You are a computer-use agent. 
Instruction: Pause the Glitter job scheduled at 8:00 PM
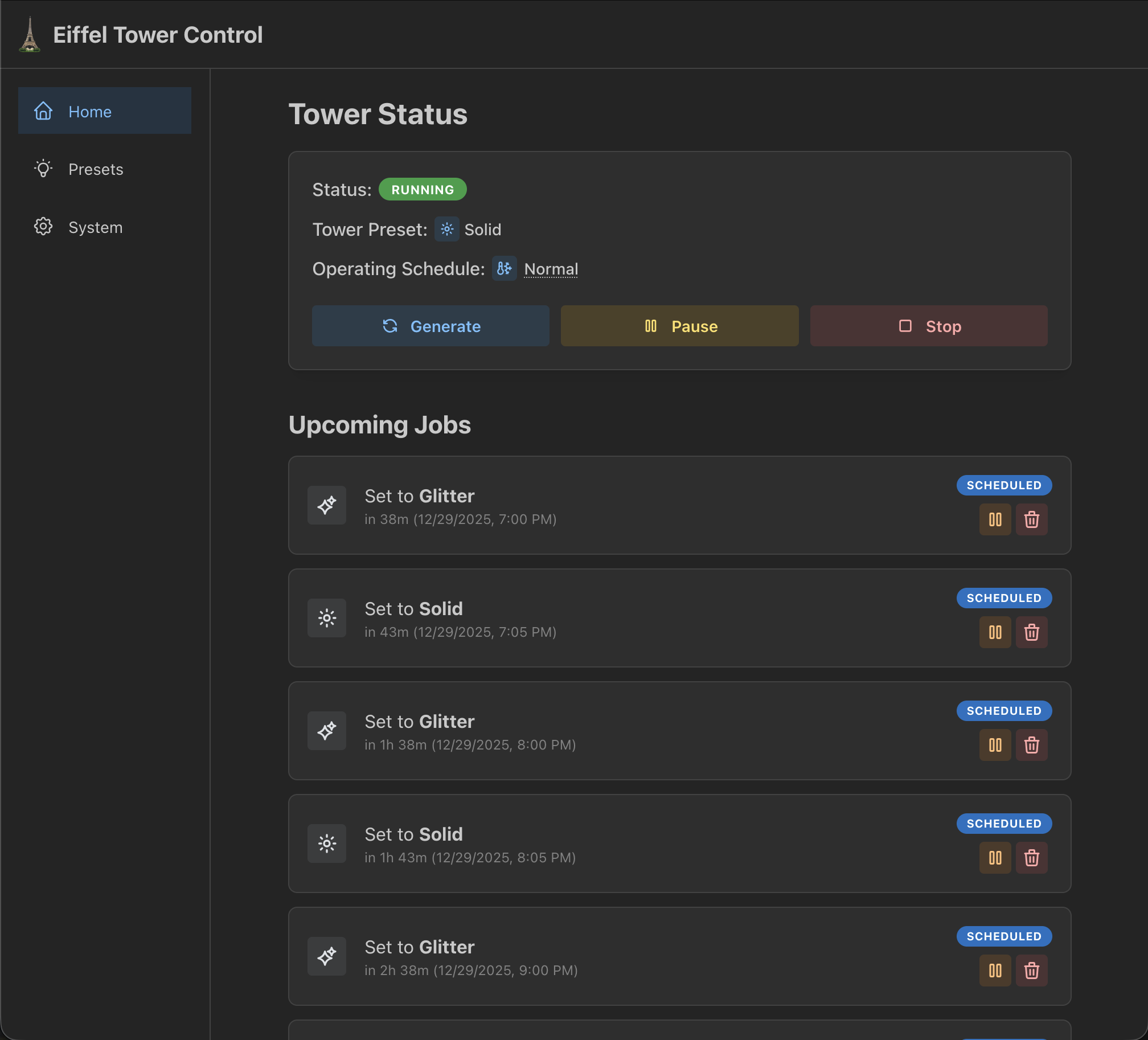pyautogui.click(x=995, y=745)
